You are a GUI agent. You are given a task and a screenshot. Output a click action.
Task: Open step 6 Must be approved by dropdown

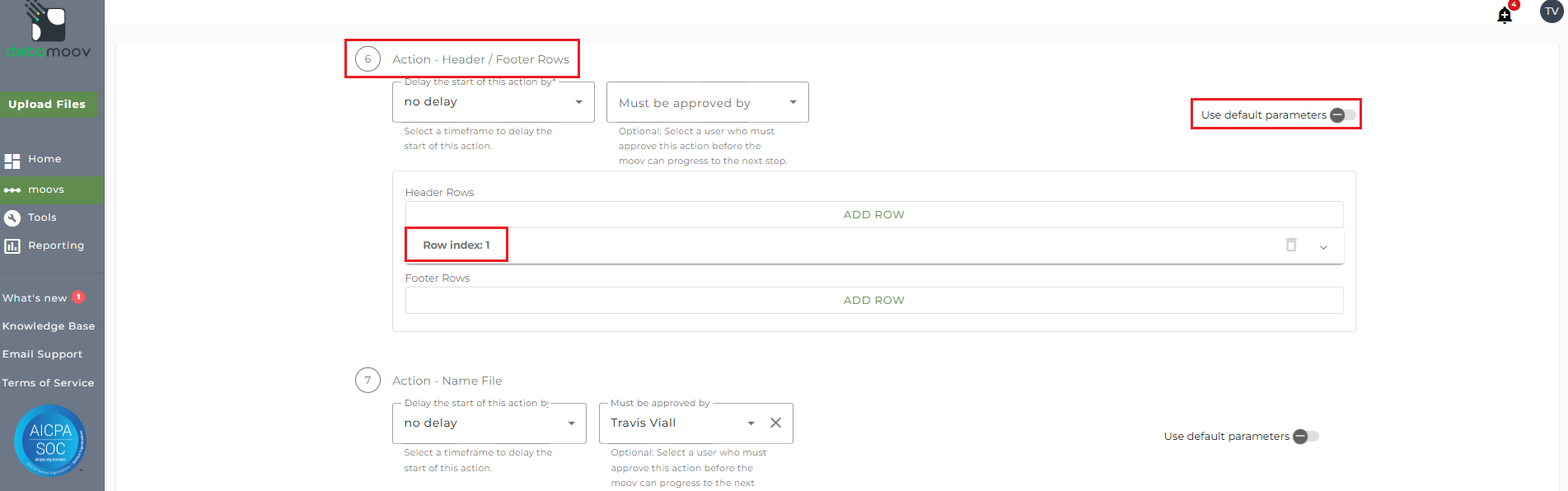click(707, 103)
